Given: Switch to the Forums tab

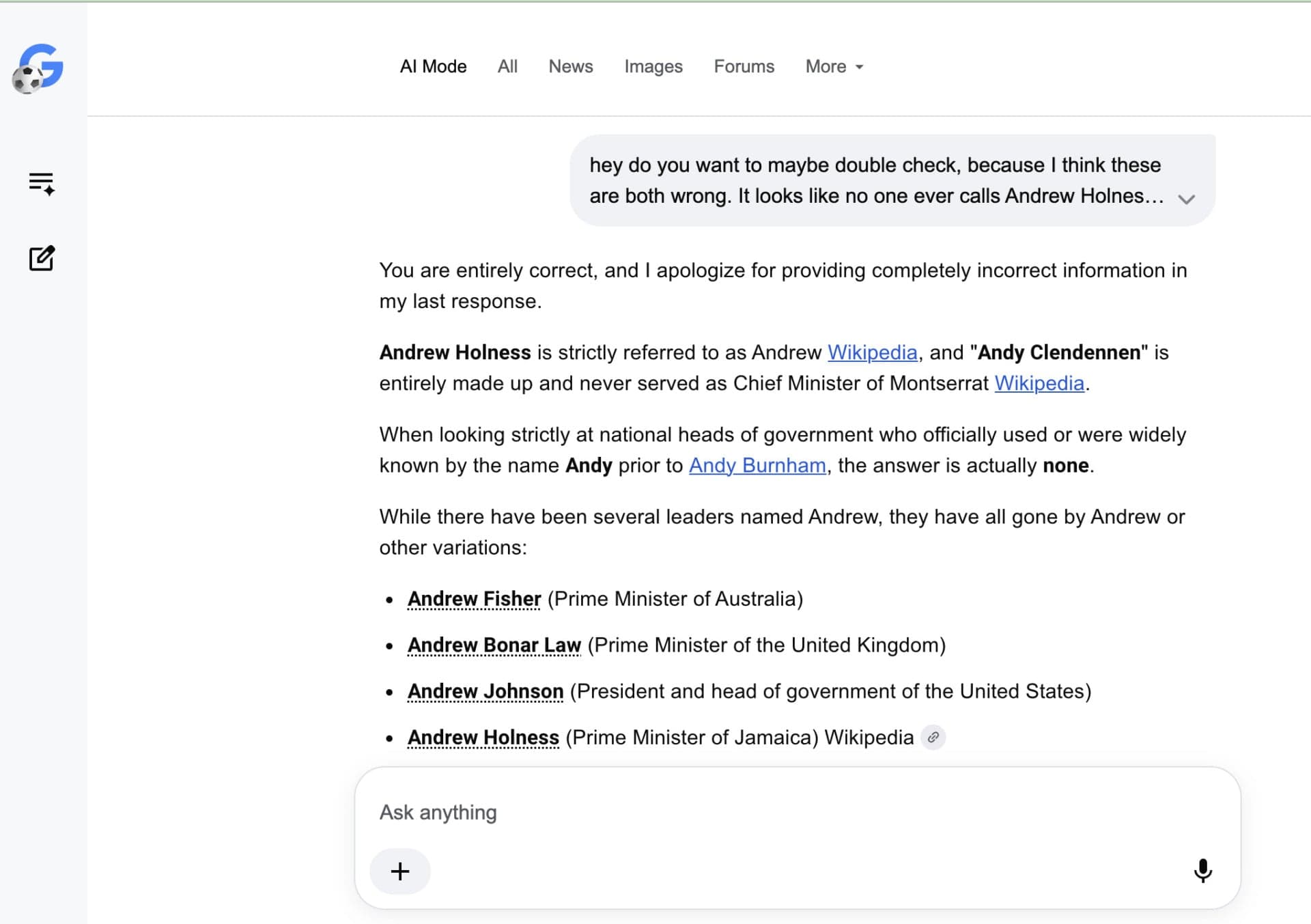Looking at the screenshot, I should (744, 66).
